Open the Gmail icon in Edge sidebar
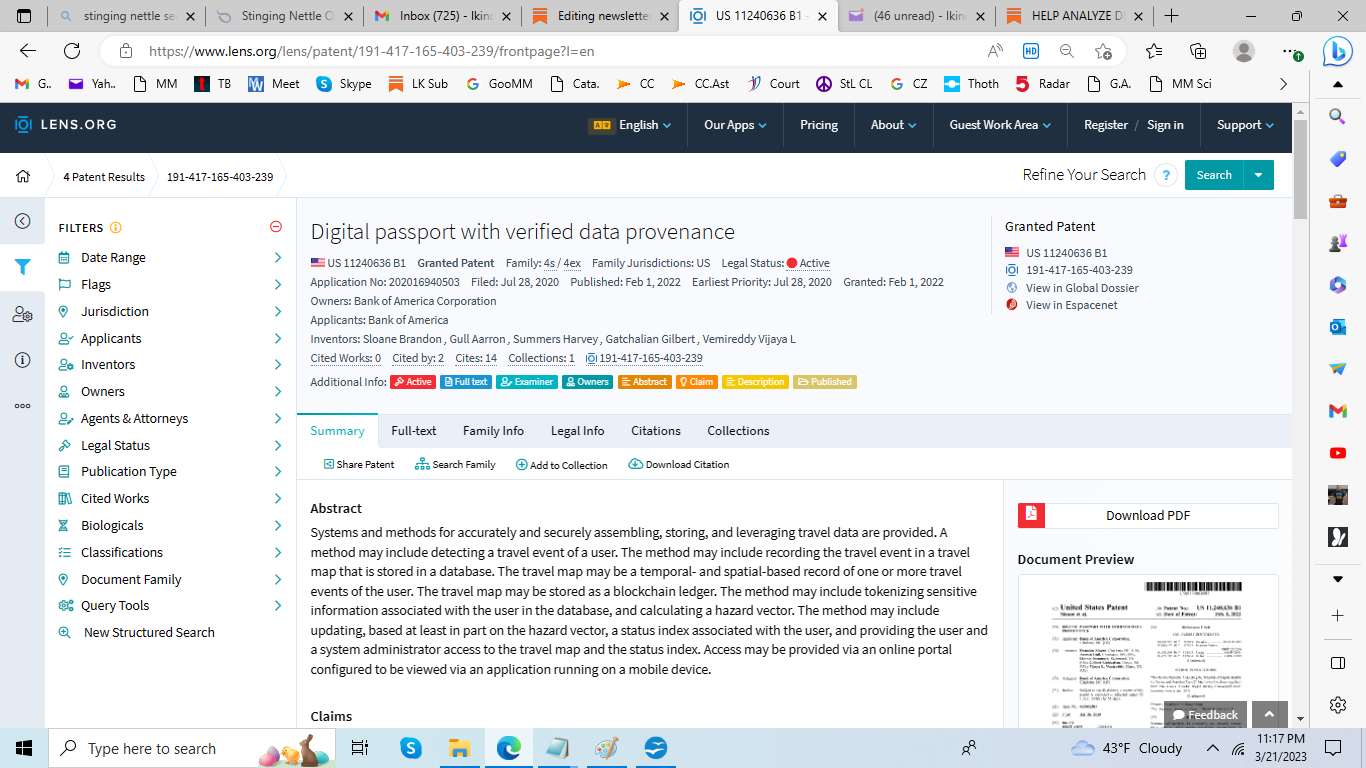Viewport: 1366px width, 768px height. click(1338, 411)
